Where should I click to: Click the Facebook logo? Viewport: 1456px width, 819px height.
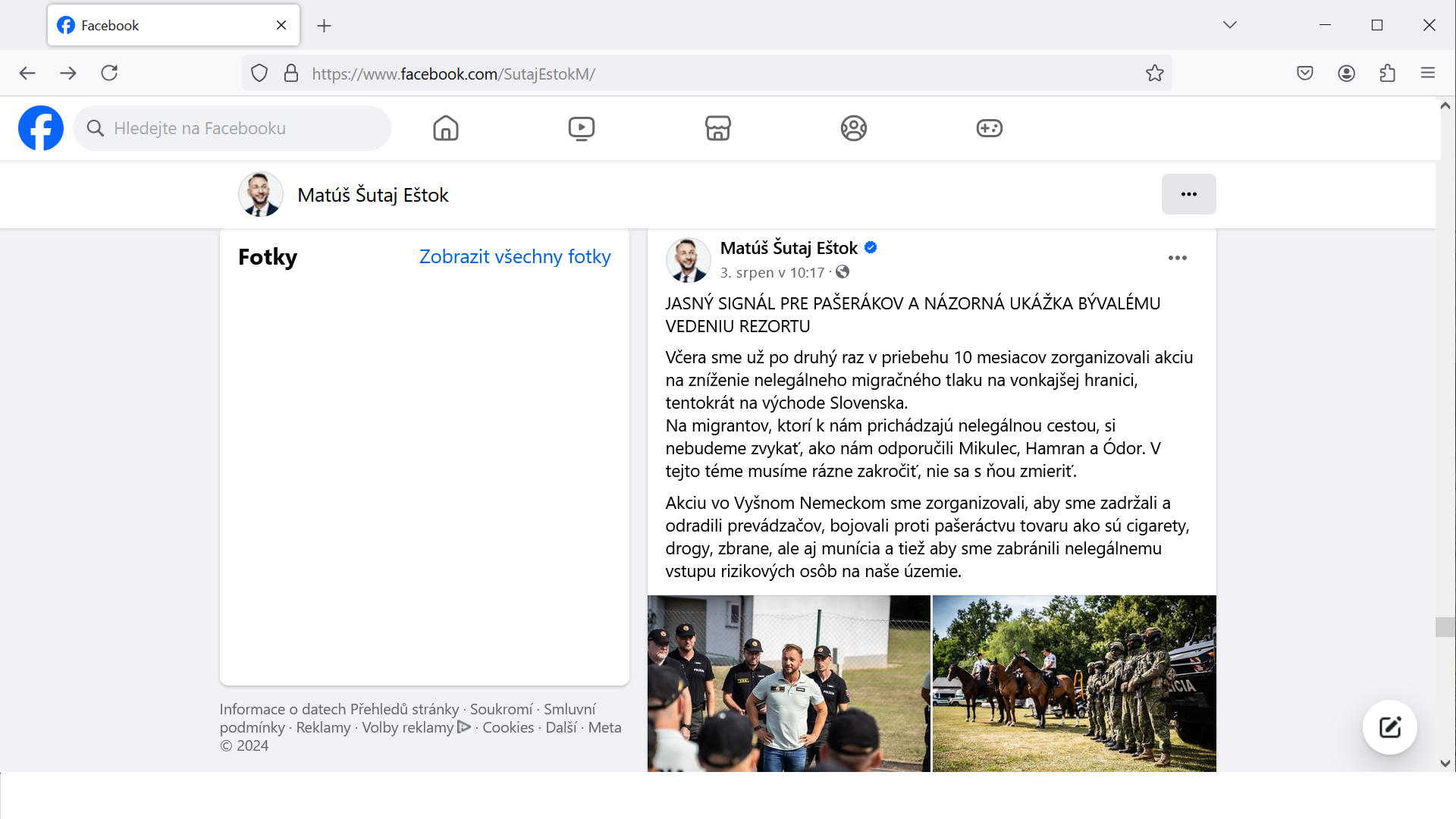click(41, 128)
